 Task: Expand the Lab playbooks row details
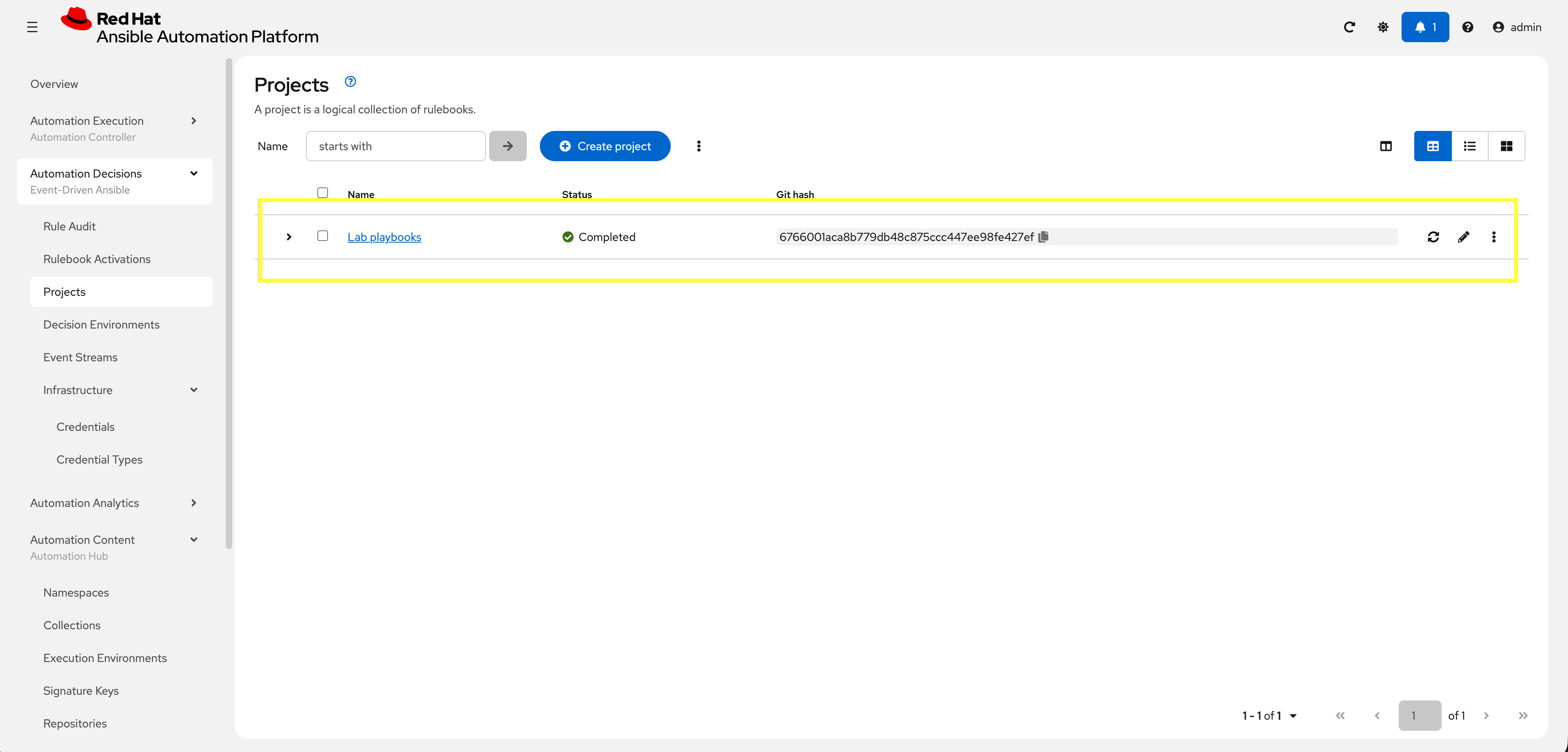point(288,237)
